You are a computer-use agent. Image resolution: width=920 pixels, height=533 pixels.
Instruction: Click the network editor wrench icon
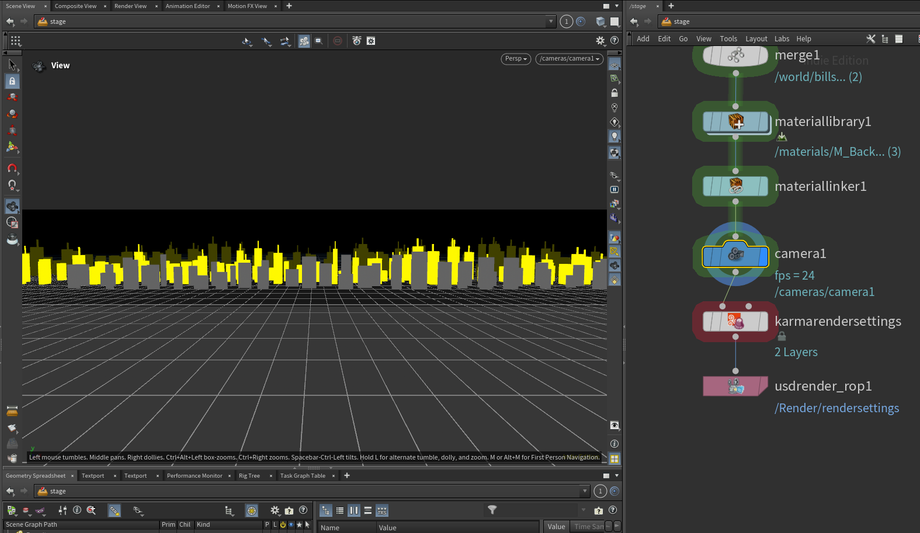click(871, 39)
